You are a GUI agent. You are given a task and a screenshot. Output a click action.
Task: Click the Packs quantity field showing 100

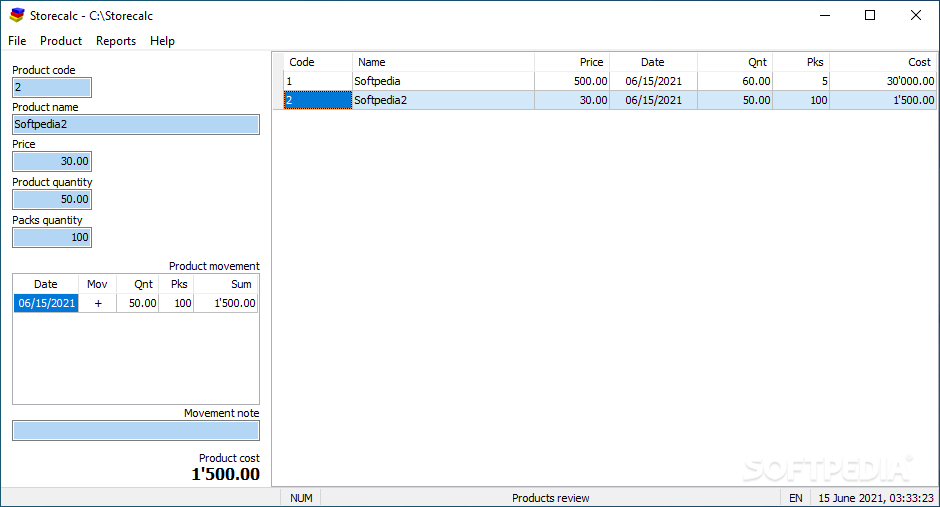52,237
